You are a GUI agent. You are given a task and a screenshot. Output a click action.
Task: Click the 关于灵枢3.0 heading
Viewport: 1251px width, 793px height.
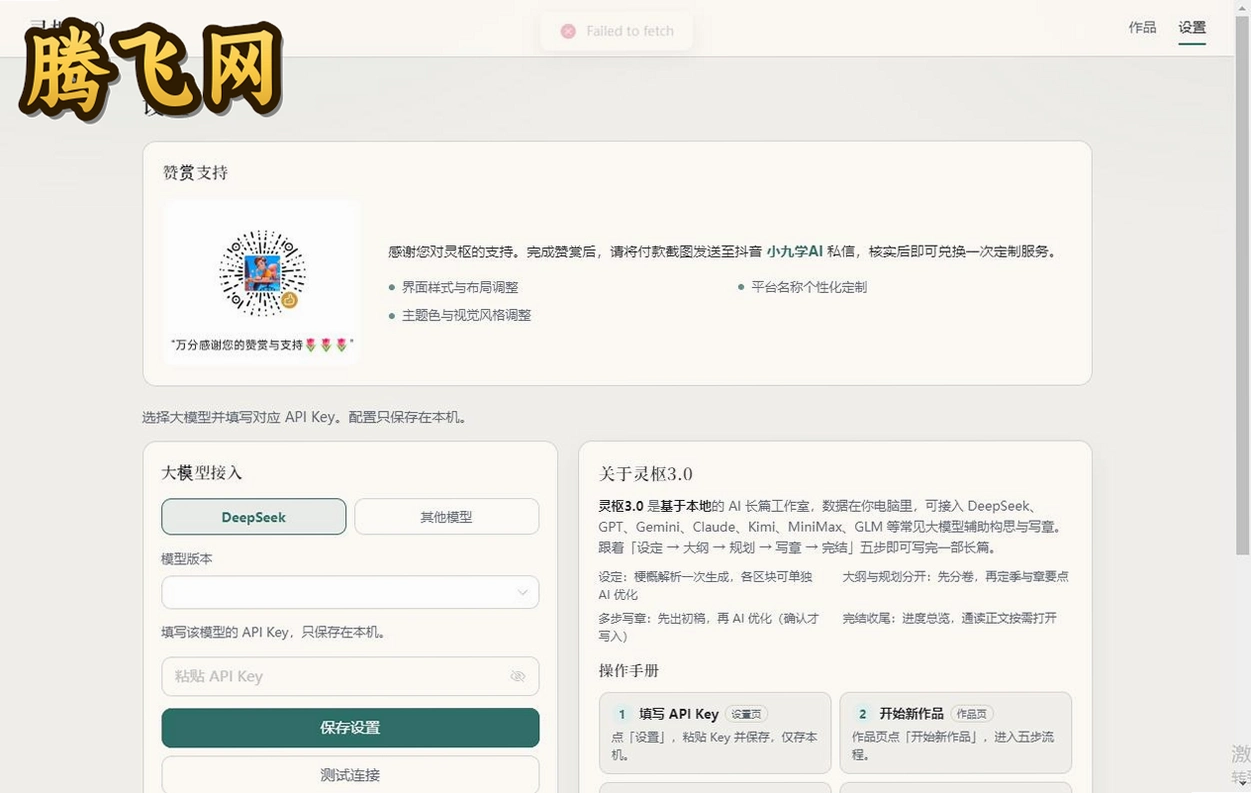point(646,474)
